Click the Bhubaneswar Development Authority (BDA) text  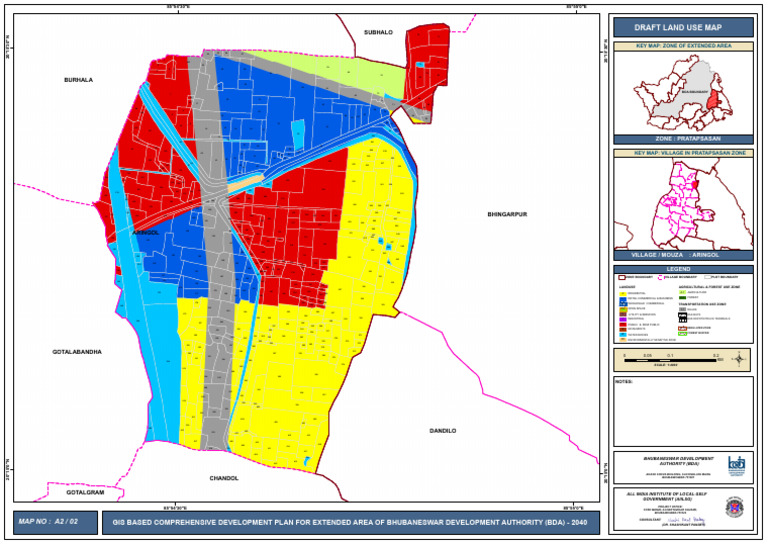[x=678, y=461]
